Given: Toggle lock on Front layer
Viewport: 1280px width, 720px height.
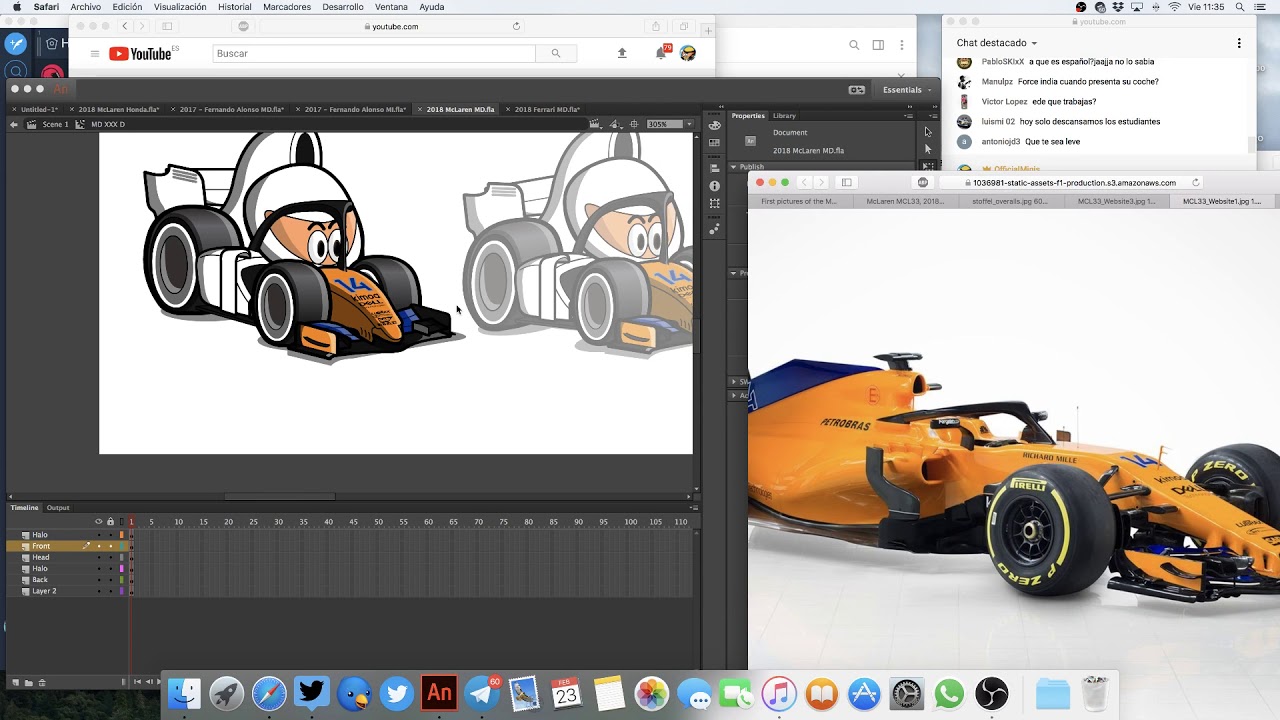Looking at the screenshot, I should click(x=111, y=546).
